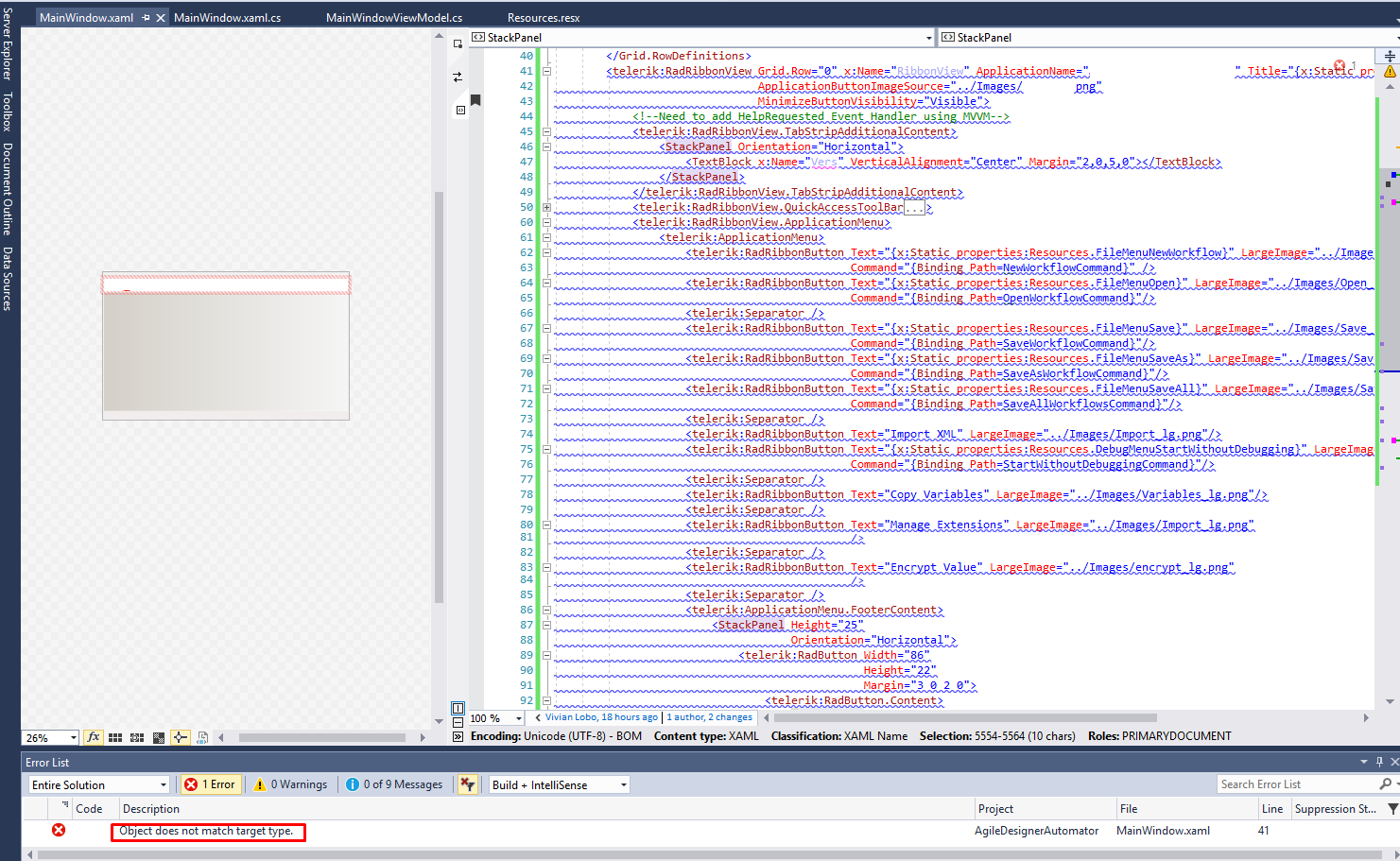Toggle the formula effects fx button
The height and width of the screenshot is (861, 1400).
click(x=94, y=737)
